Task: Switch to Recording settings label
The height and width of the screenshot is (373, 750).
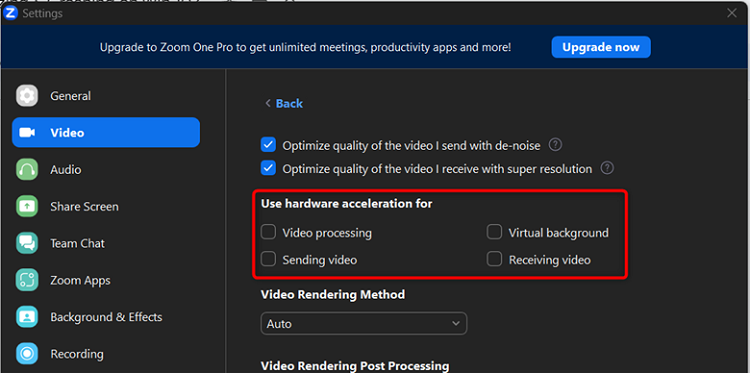Action: coord(77,354)
